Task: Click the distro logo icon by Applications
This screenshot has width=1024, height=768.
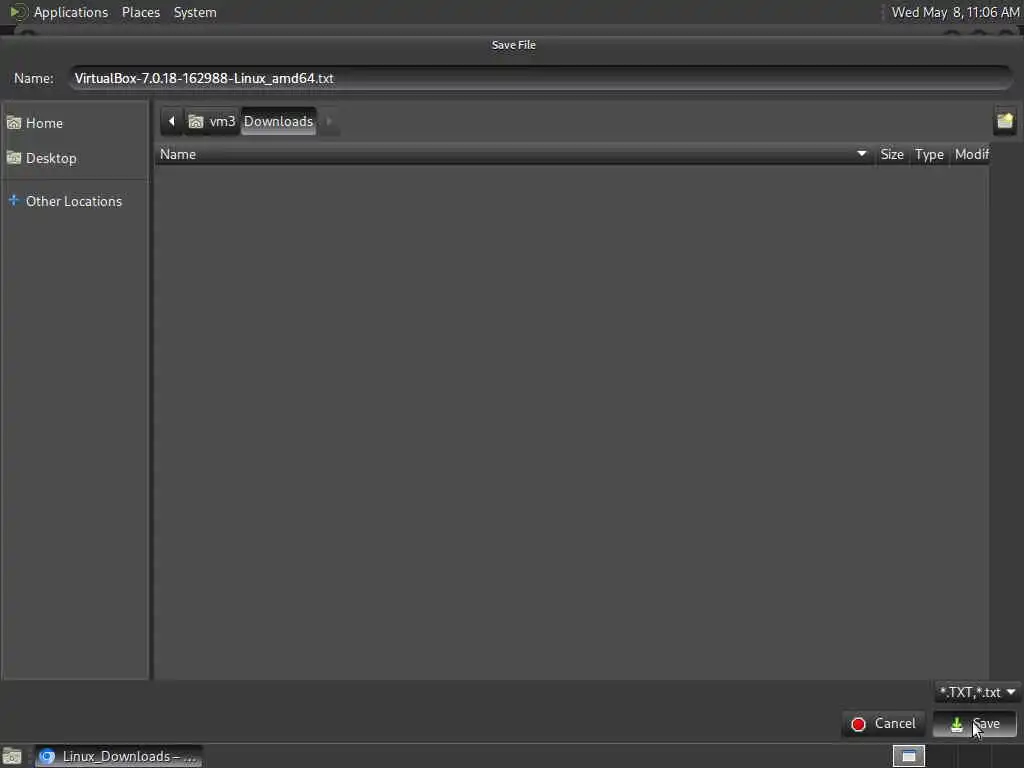Action: click(18, 12)
